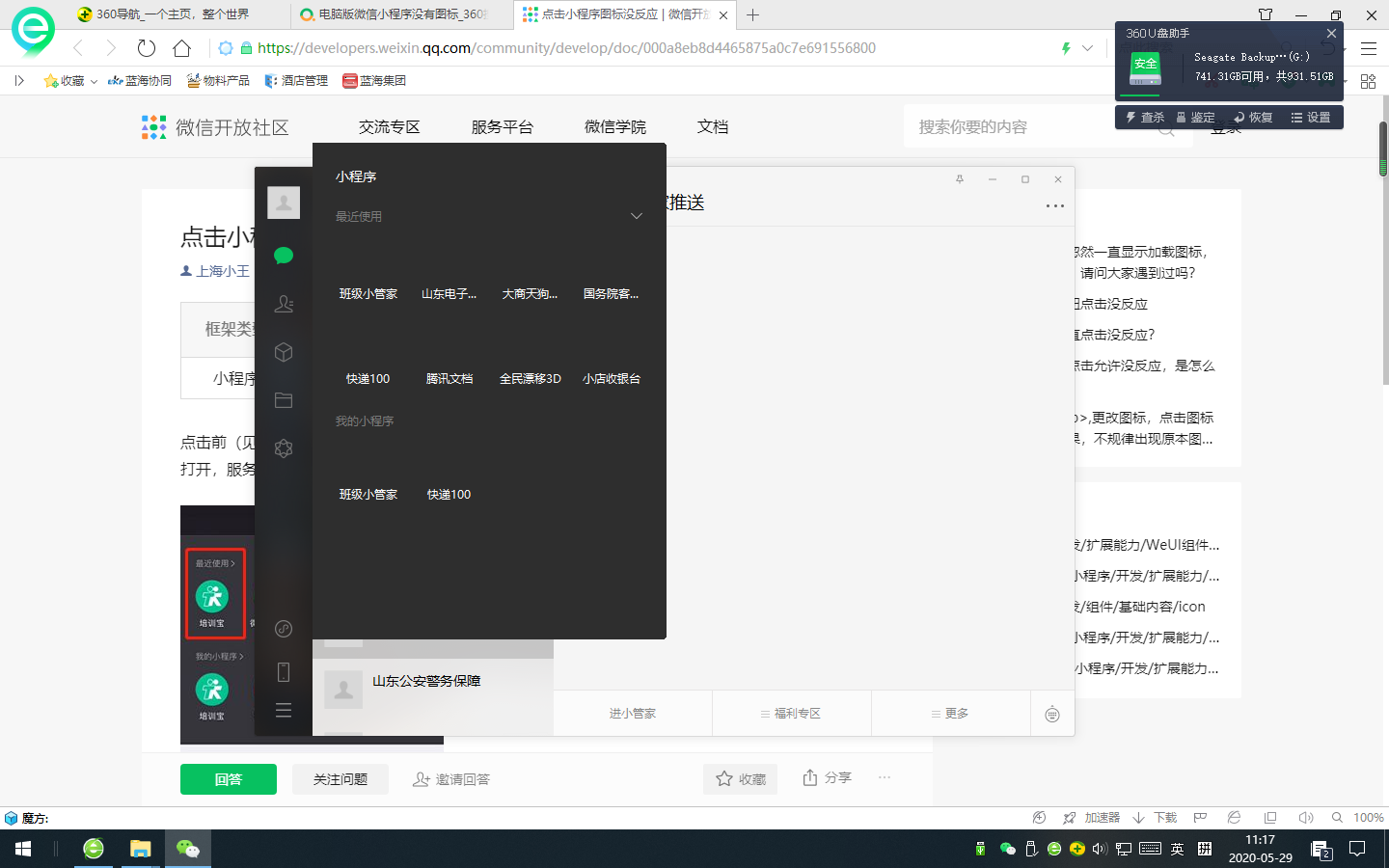This screenshot has height=868, width=1389.
Task: Reload the browser page
Action: [x=147, y=48]
